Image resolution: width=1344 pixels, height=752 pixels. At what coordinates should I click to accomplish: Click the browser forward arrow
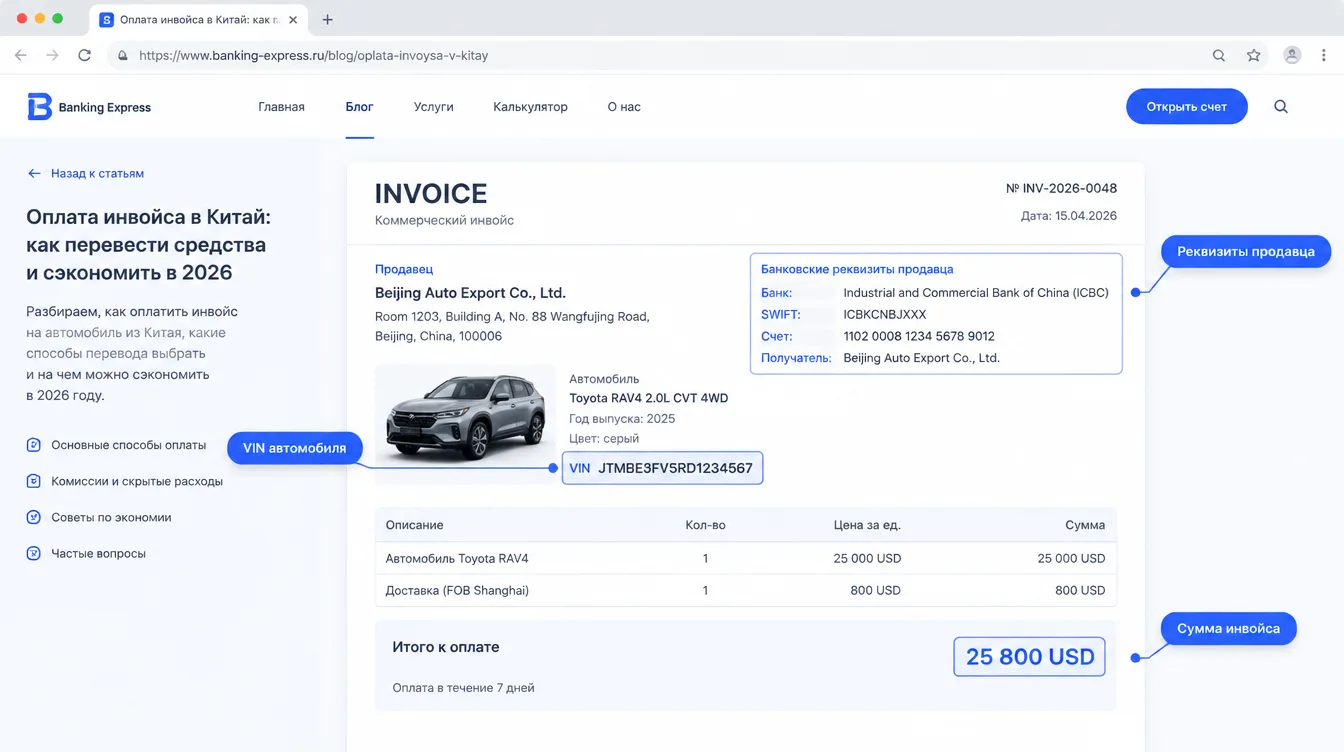tap(52, 56)
